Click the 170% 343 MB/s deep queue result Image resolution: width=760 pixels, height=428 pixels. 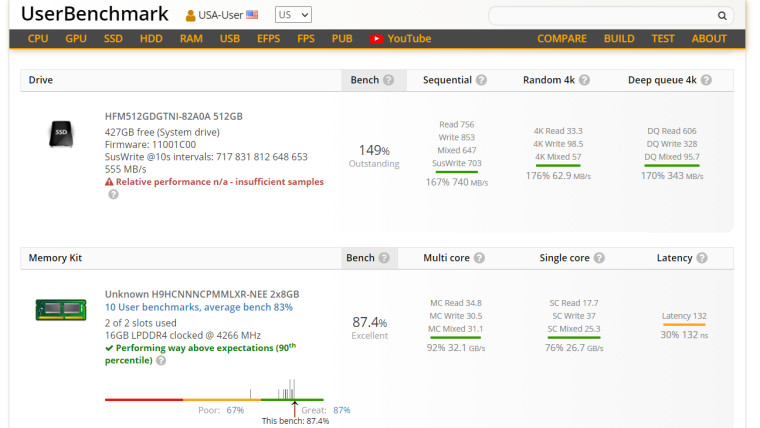coord(672,175)
